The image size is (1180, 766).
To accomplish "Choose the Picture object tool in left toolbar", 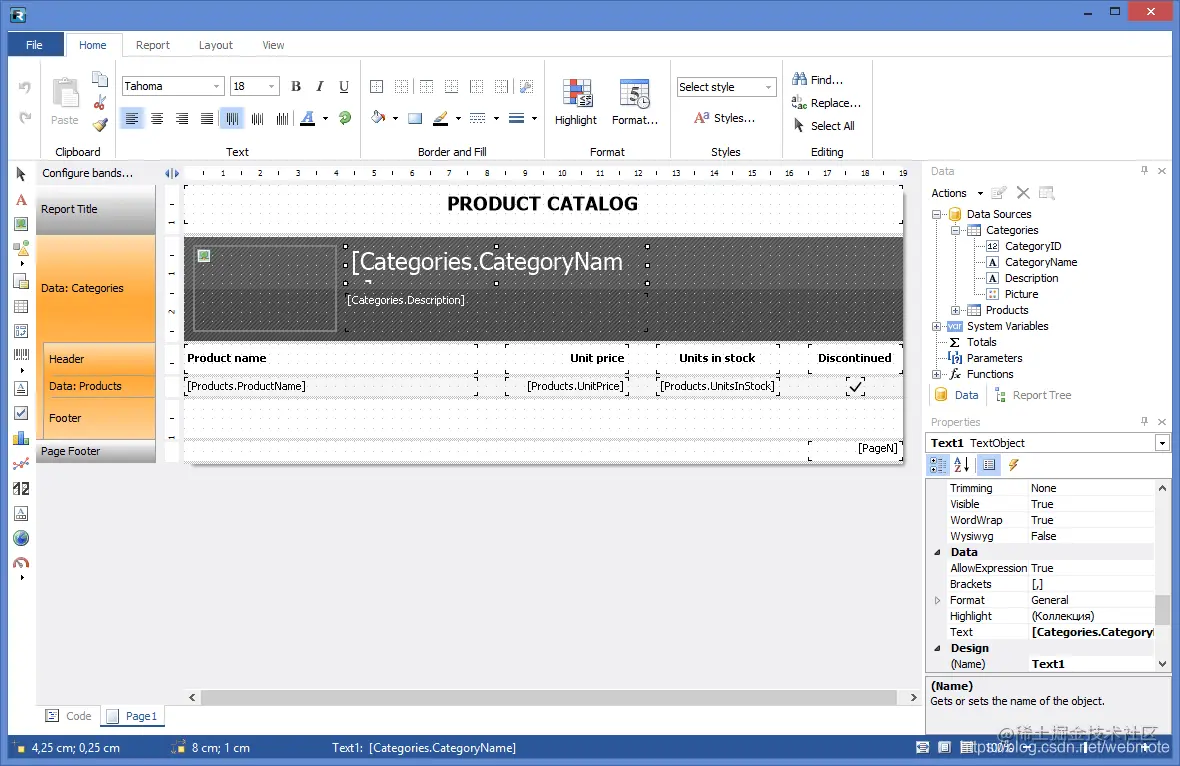I will click(21, 224).
